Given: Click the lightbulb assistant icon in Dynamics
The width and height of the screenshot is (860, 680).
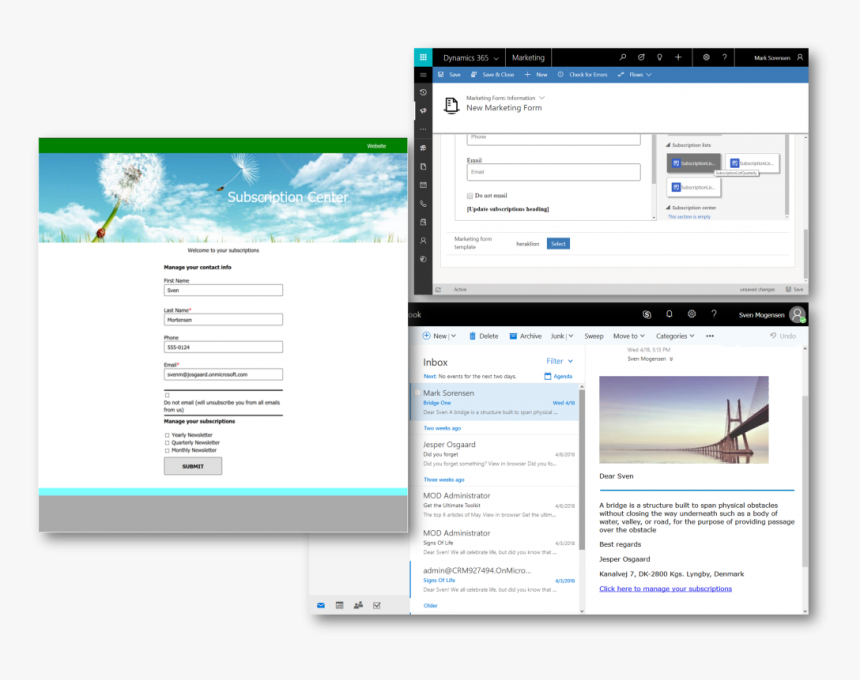Looking at the screenshot, I should pyautogui.click(x=659, y=57).
